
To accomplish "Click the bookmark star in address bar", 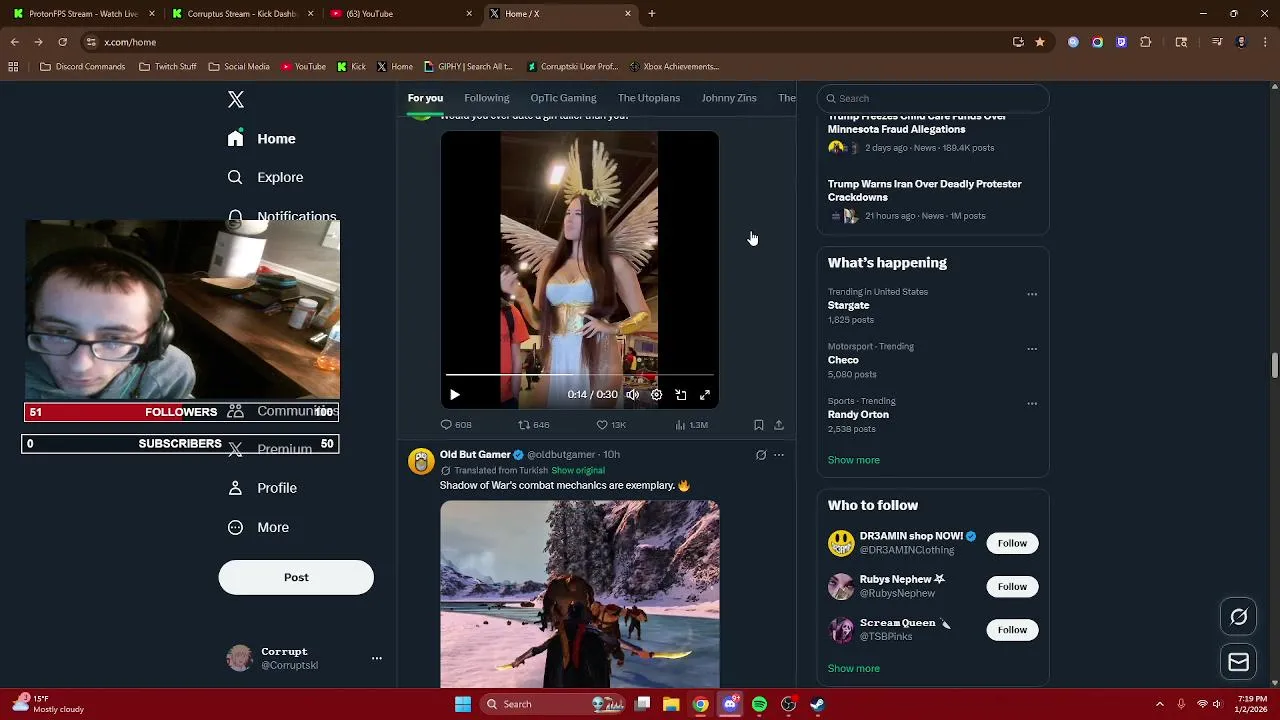I will tap(1040, 42).
